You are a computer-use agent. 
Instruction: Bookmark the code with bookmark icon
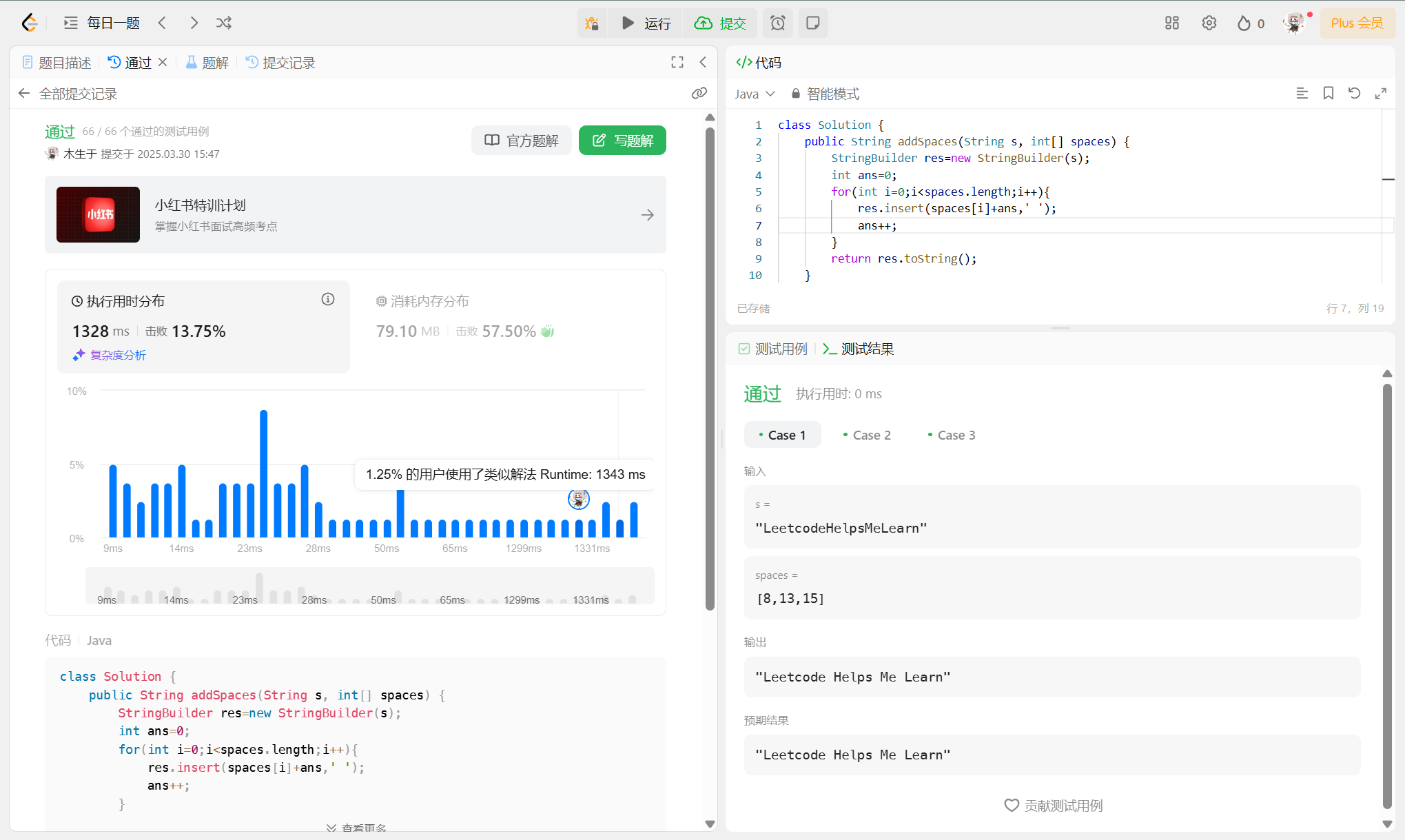1329,94
